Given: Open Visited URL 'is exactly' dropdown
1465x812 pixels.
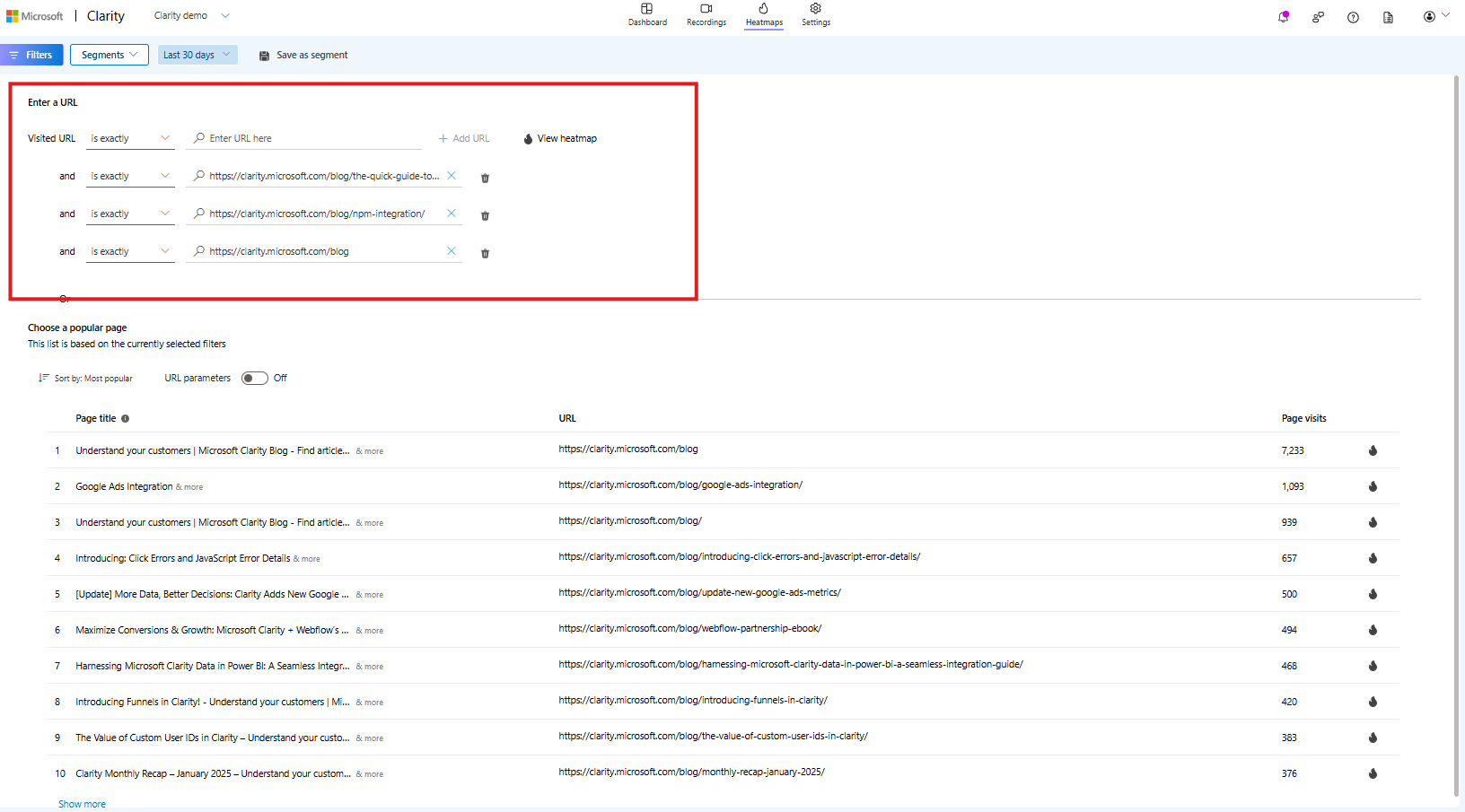Looking at the screenshot, I should (x=130, y=138).
